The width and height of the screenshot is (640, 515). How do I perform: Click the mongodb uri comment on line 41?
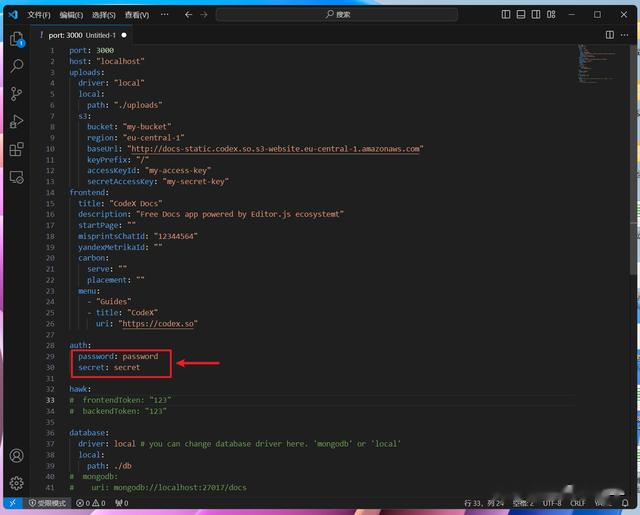coord(158,488)
